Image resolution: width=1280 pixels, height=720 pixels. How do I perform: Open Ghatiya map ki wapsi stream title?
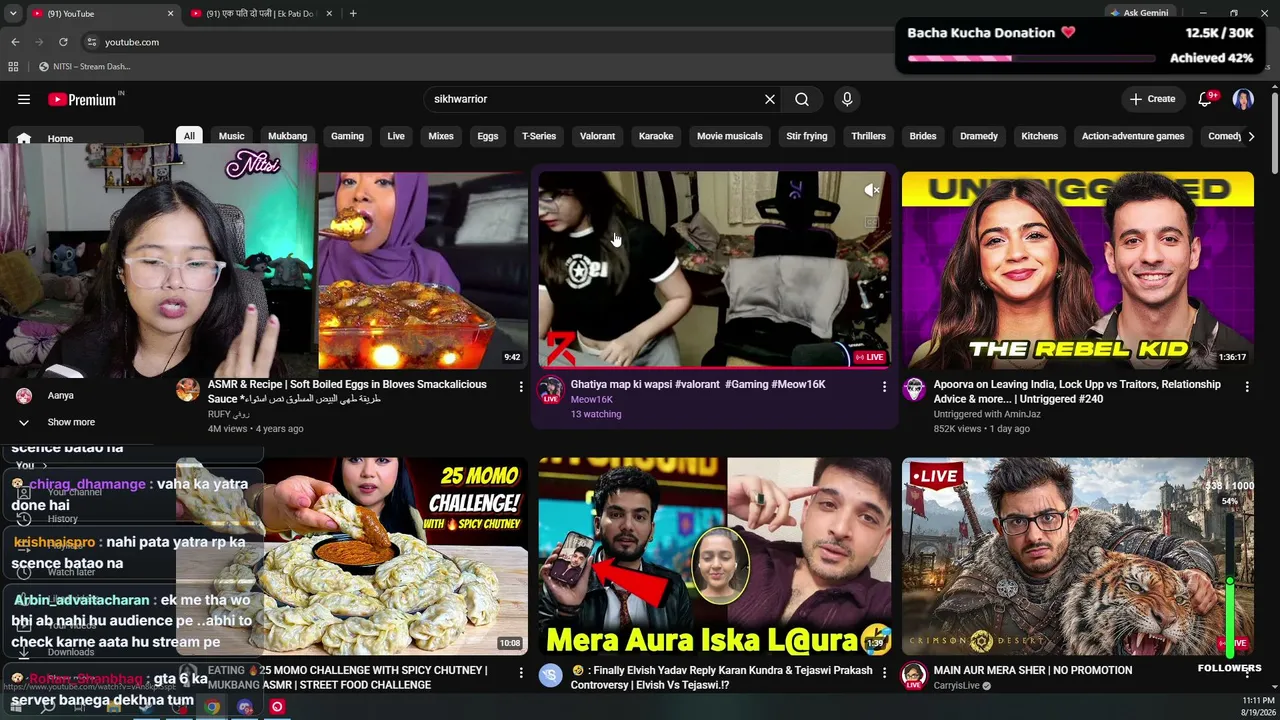[x=698, y=384]
